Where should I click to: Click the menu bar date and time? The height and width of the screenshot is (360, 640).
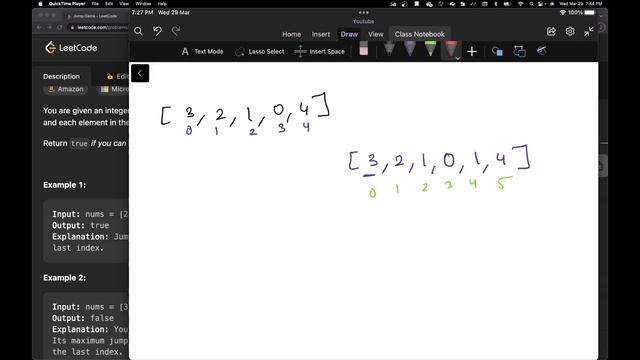click(580, 4)
